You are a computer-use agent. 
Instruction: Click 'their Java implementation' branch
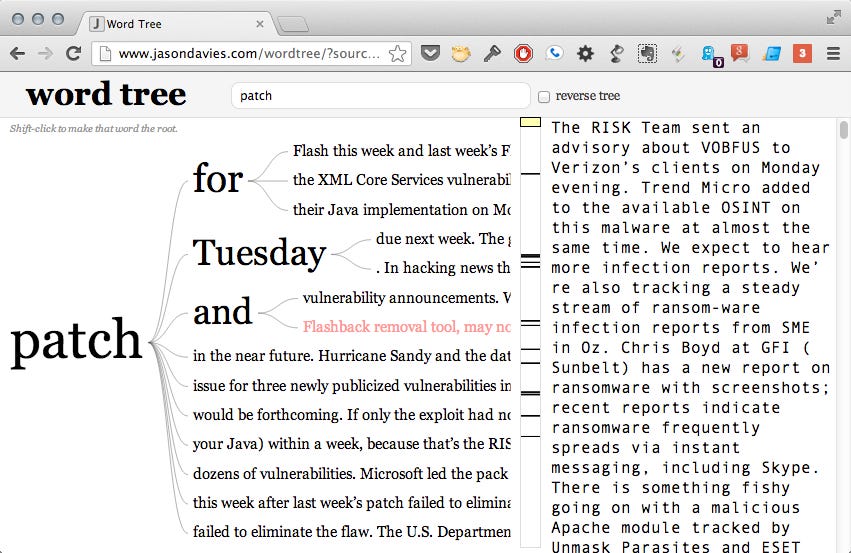pos(401,209)
